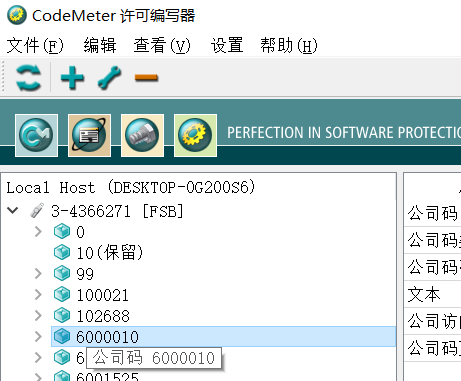
Task: Expand firm code 0 node
Action: tap(38, 231)
